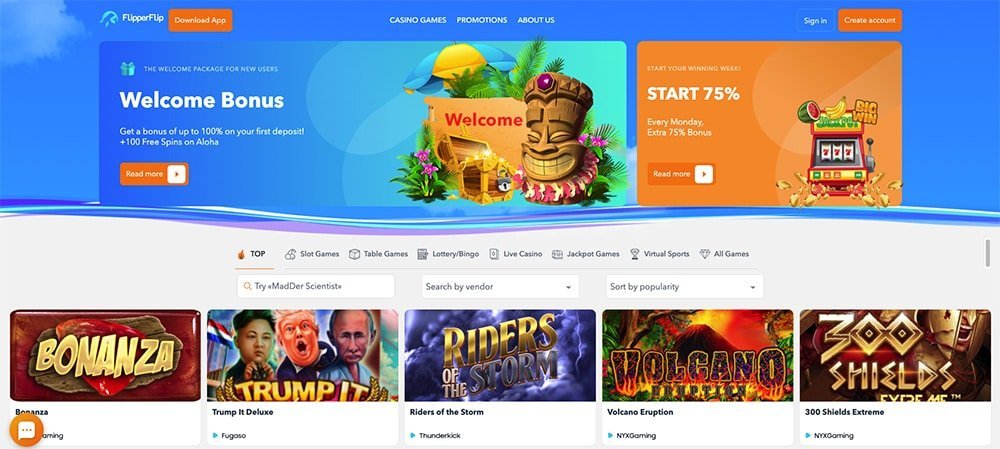
Task: Click the Jackpot Games category icon
Action: pos(557,254)
